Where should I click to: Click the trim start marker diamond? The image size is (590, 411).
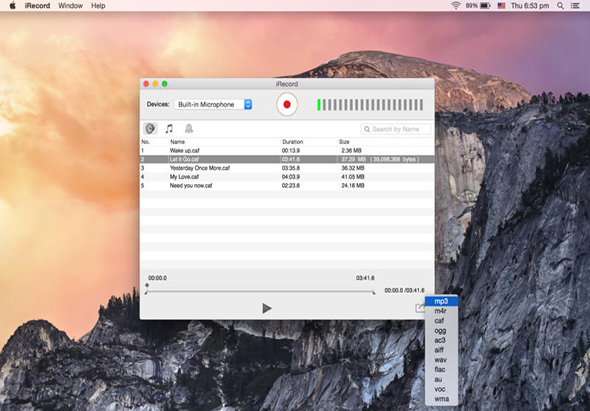[x=147, y=285]
